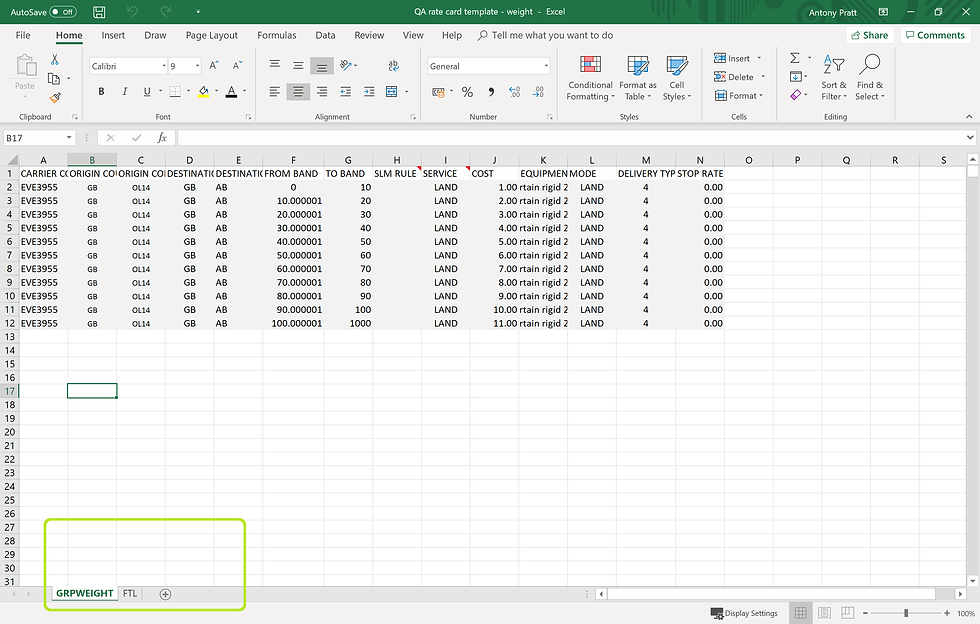Click the Copy icon
The image size is (980, 624).
point(54,79)
